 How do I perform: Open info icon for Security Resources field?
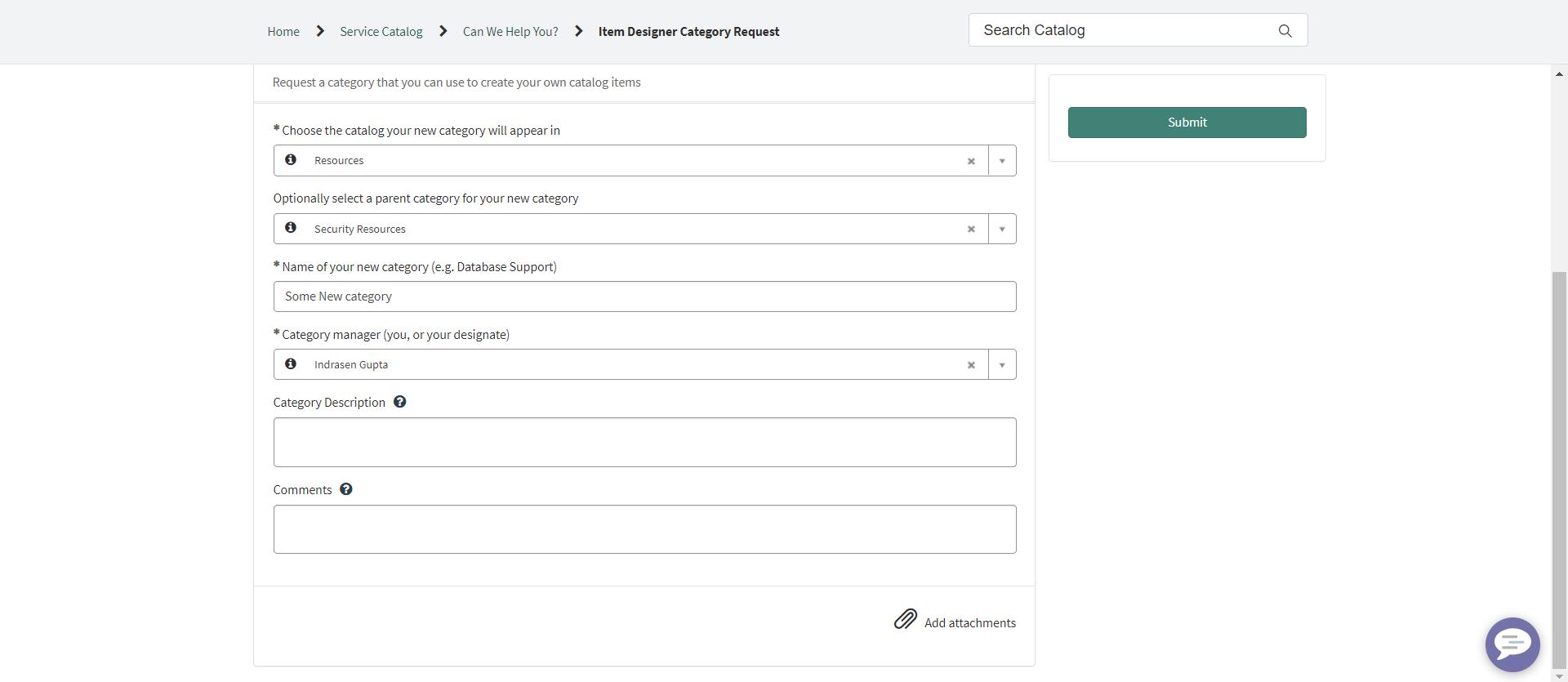[291, 228]
